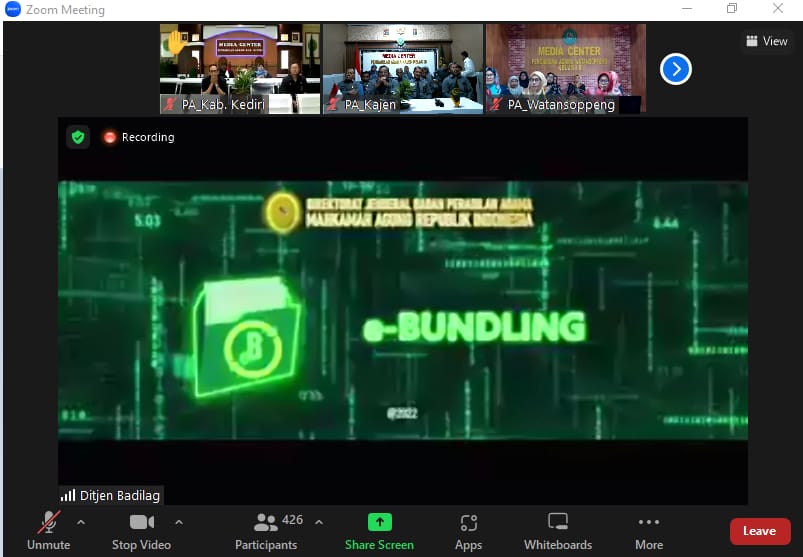This screenshot has height=557, width=803.
Task: Click the Zoom logo in title bar
Action: point(12,9)
